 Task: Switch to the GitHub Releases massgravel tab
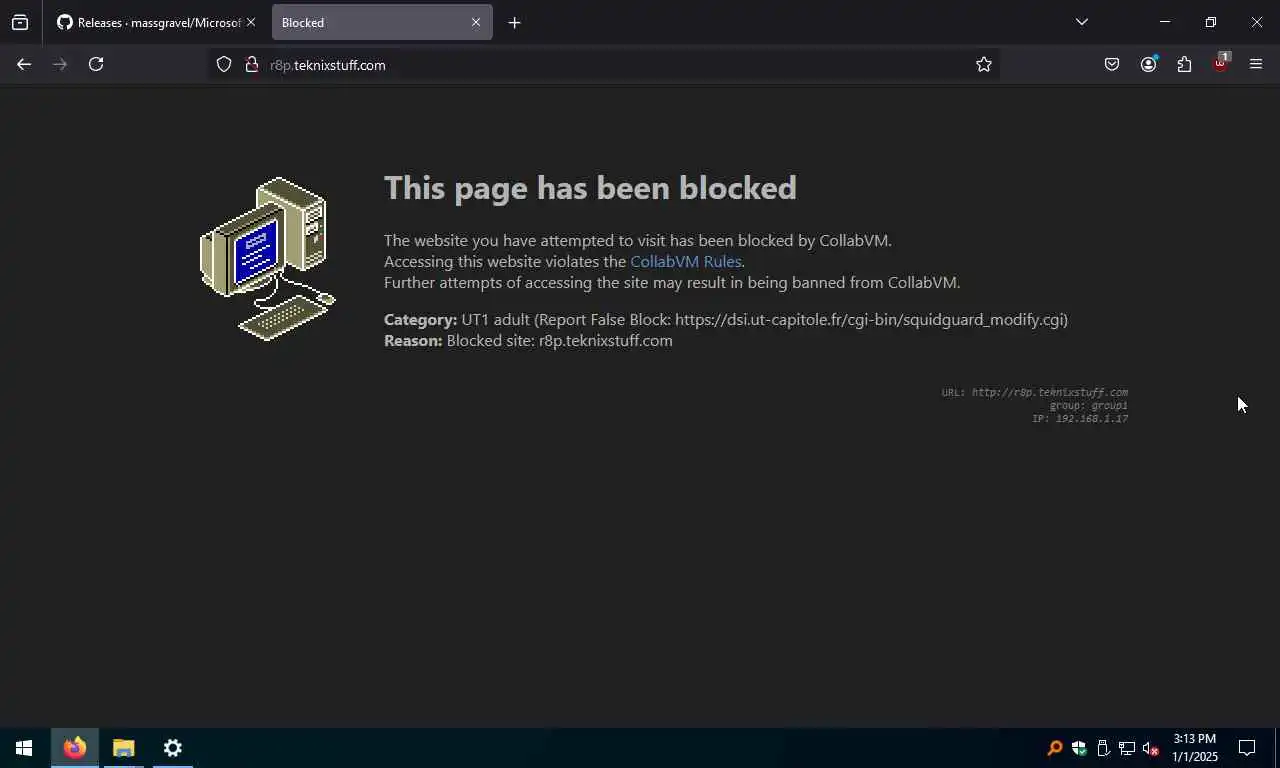point(148,22)
